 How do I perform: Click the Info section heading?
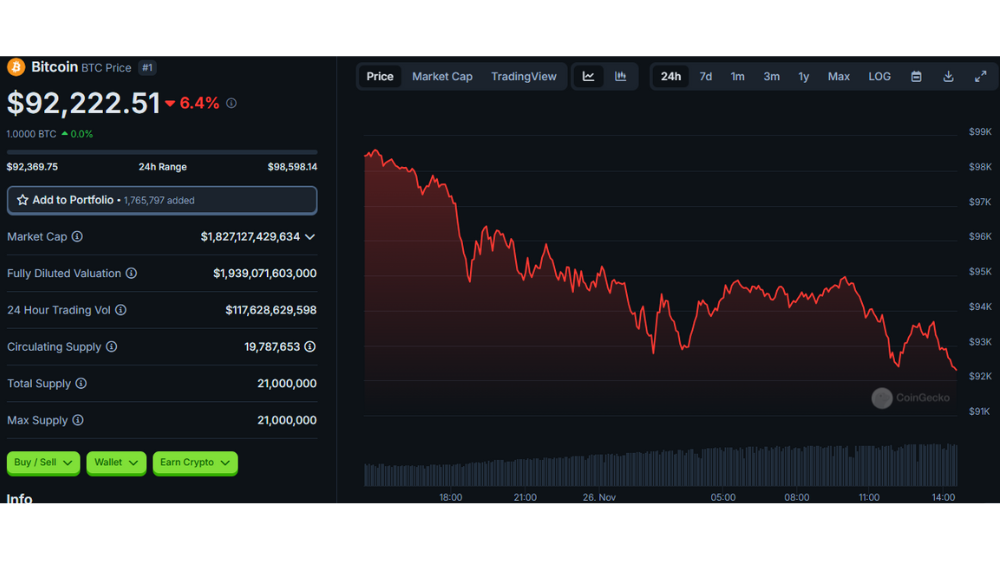(x=19, y=498)
